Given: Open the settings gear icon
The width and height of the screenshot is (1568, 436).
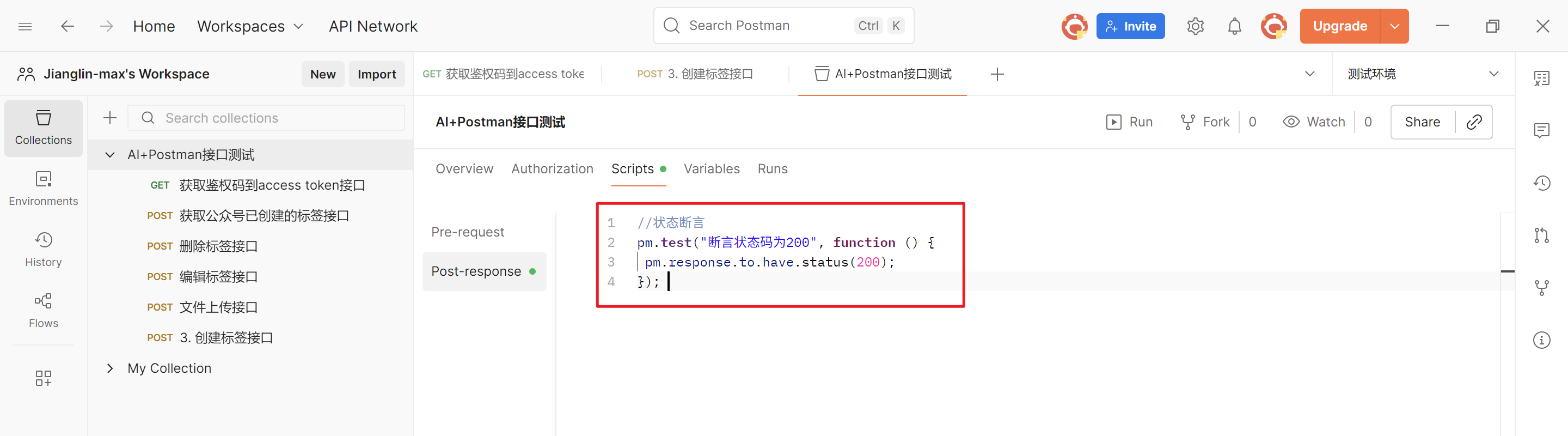Looking at the screenshot, I should click(1195, 26).
